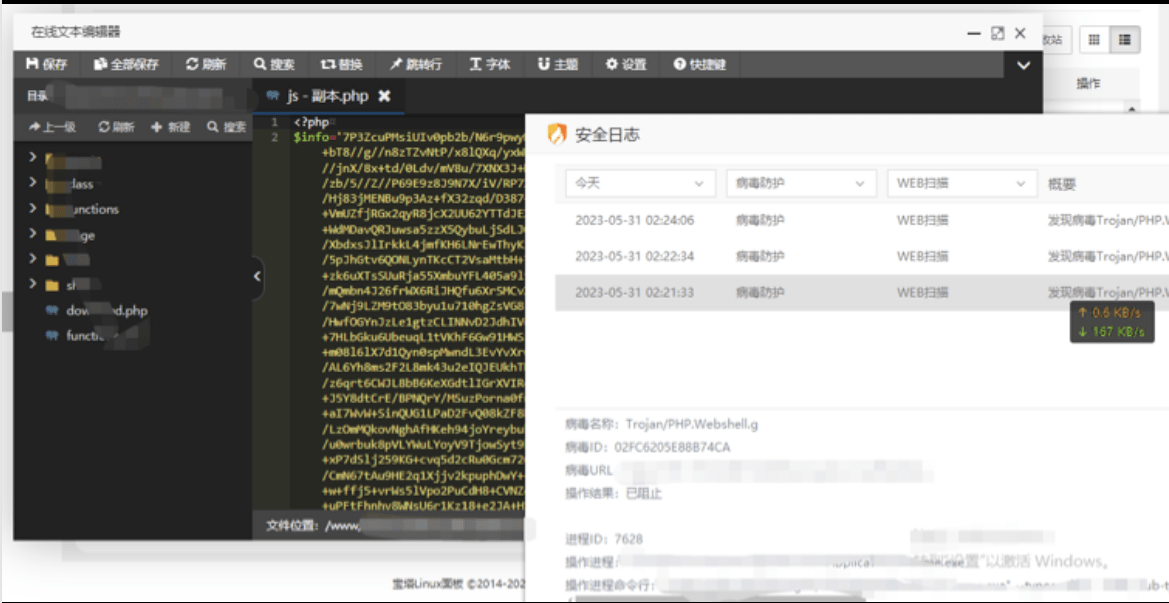
Task: Open the 今天 date range dropdown
Action: [x=640, y=183]
